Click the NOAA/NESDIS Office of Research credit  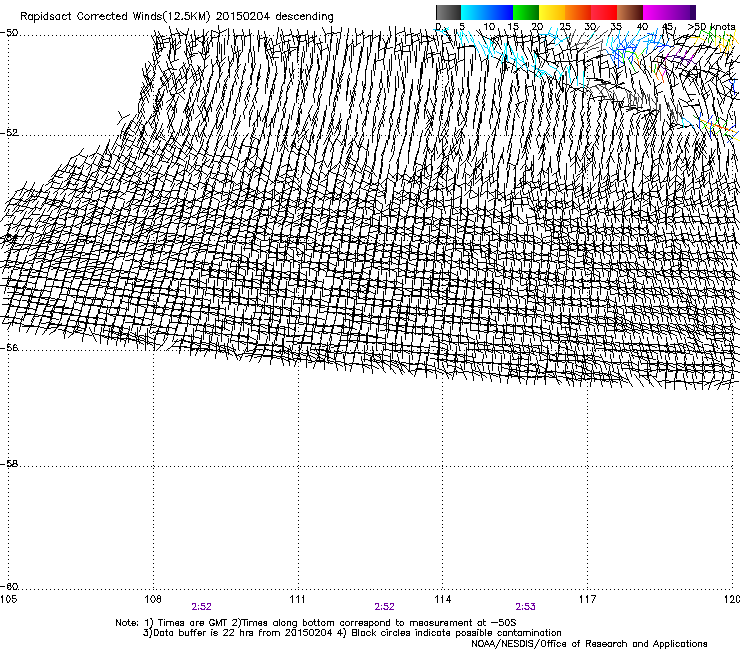coord(589,644)
